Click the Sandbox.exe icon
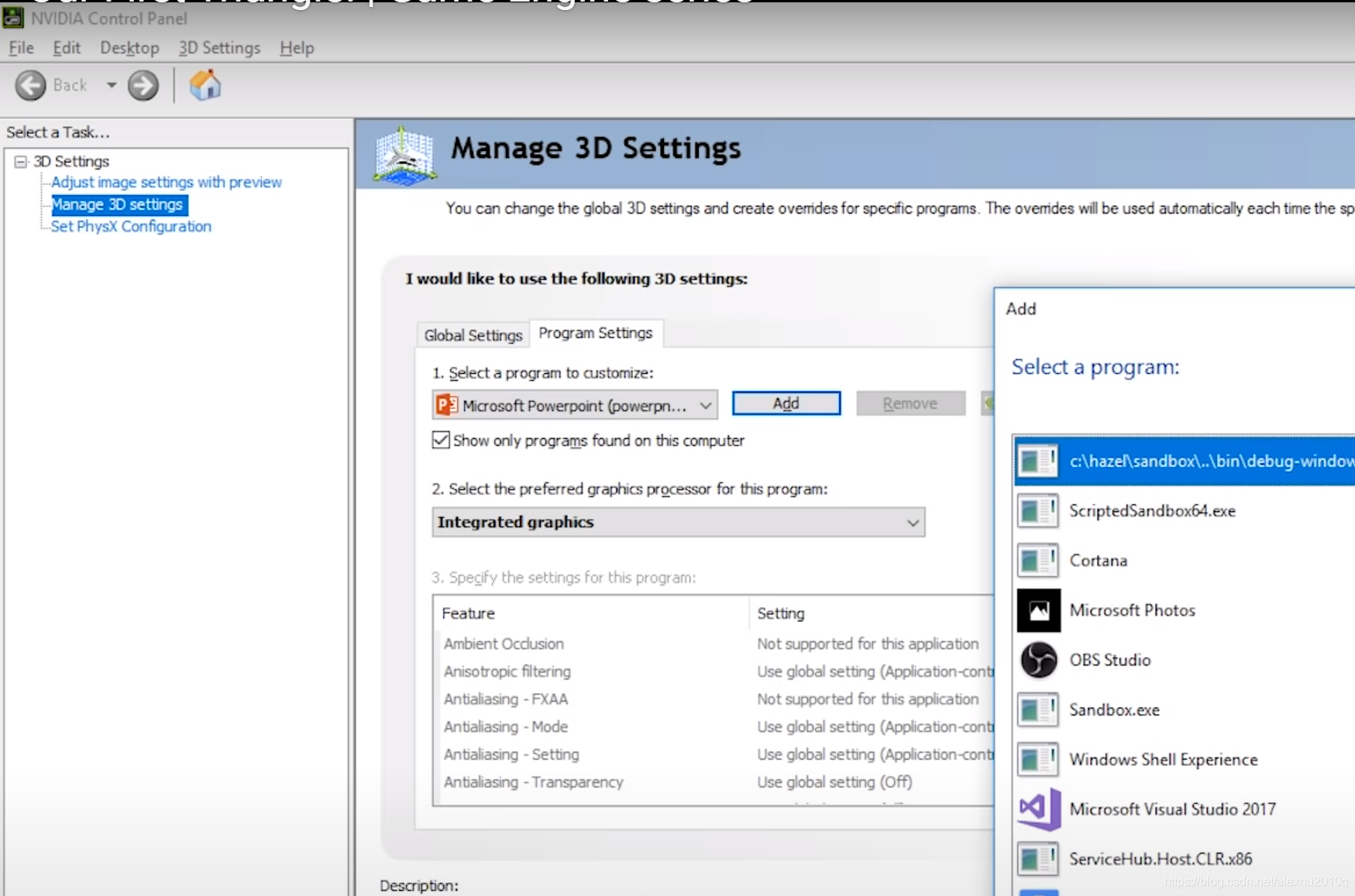 pos(1038,709)
